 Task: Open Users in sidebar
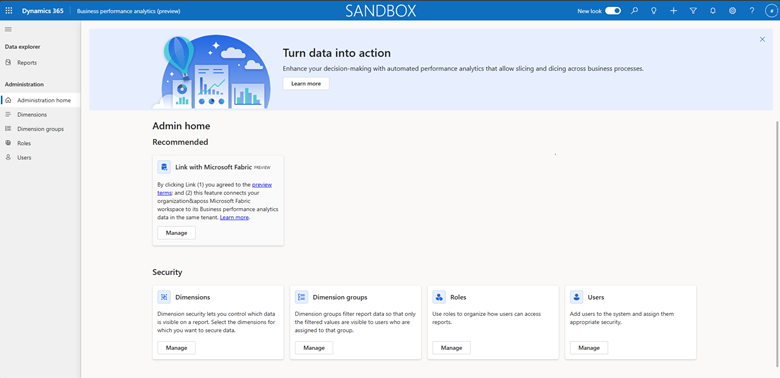[40, 157]
